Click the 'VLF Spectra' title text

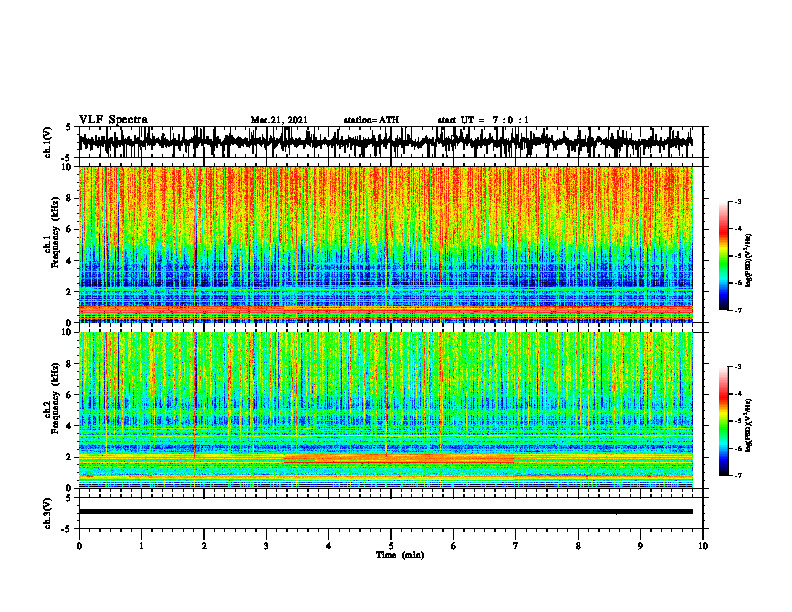(x=113, y=120)
